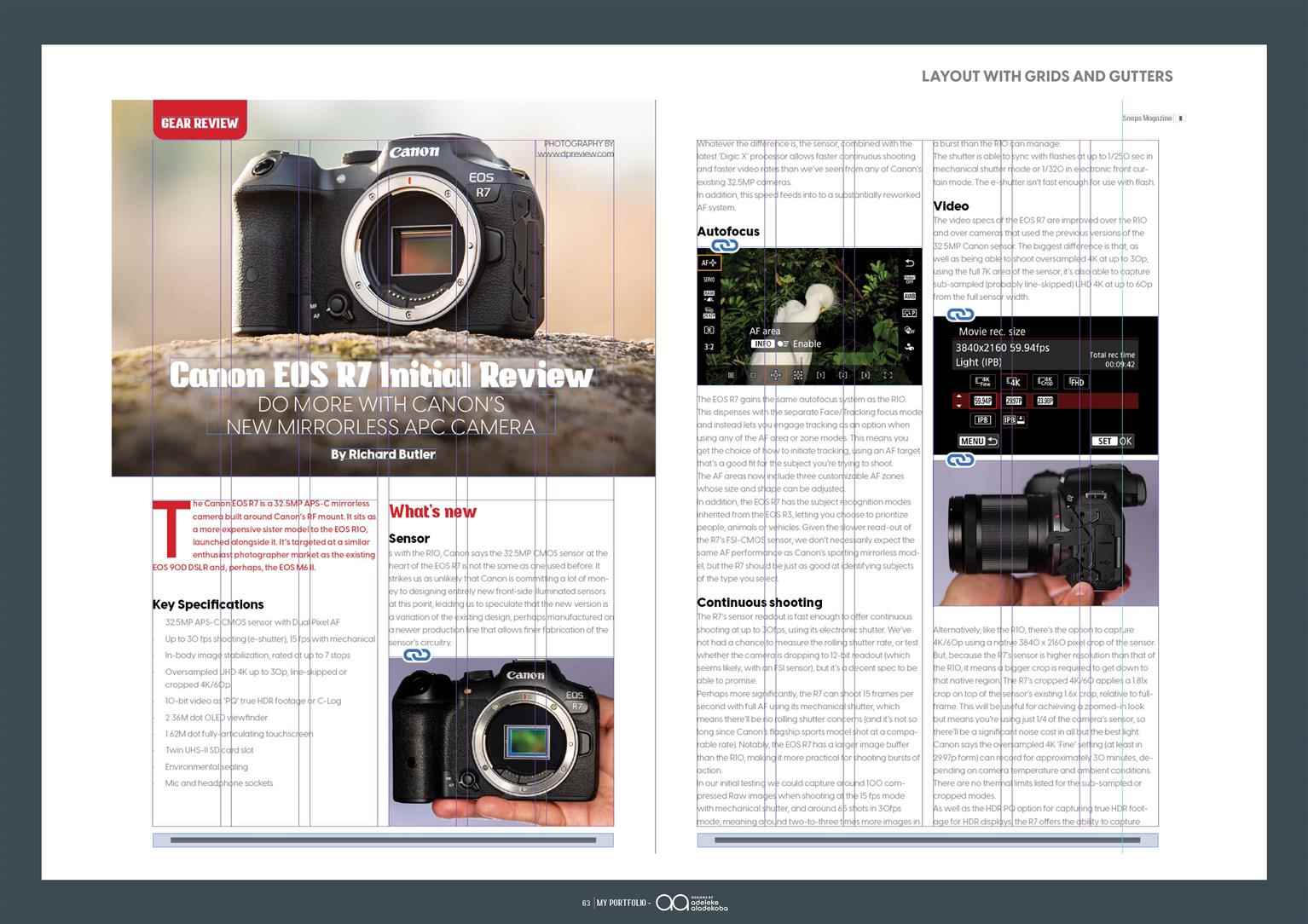Image resolution: width=1308 pixels, height=924 pixels.
Task: Select the 4K Crop option in Movie rec. size
Action: (1045, 382)
